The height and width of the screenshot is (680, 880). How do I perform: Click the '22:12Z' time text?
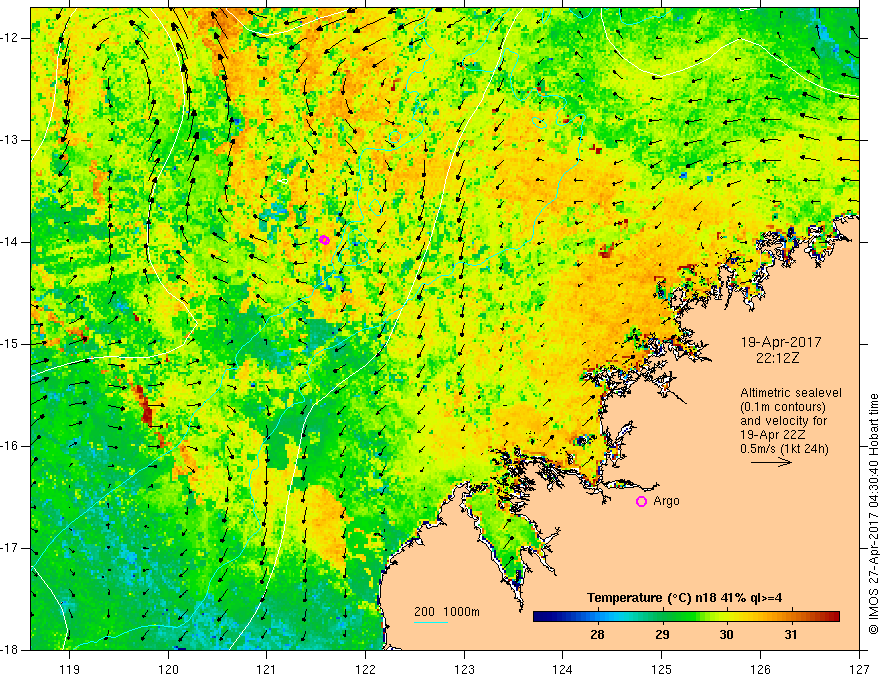point(777,358)
